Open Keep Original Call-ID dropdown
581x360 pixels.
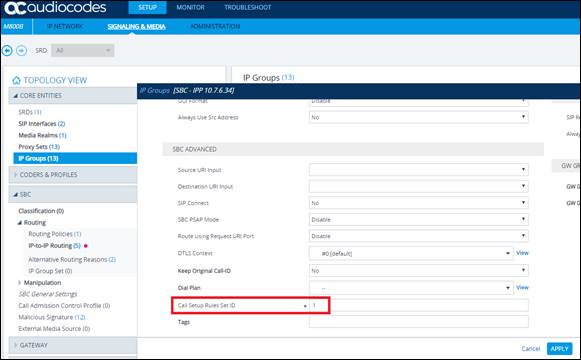[x=419, y=271]
